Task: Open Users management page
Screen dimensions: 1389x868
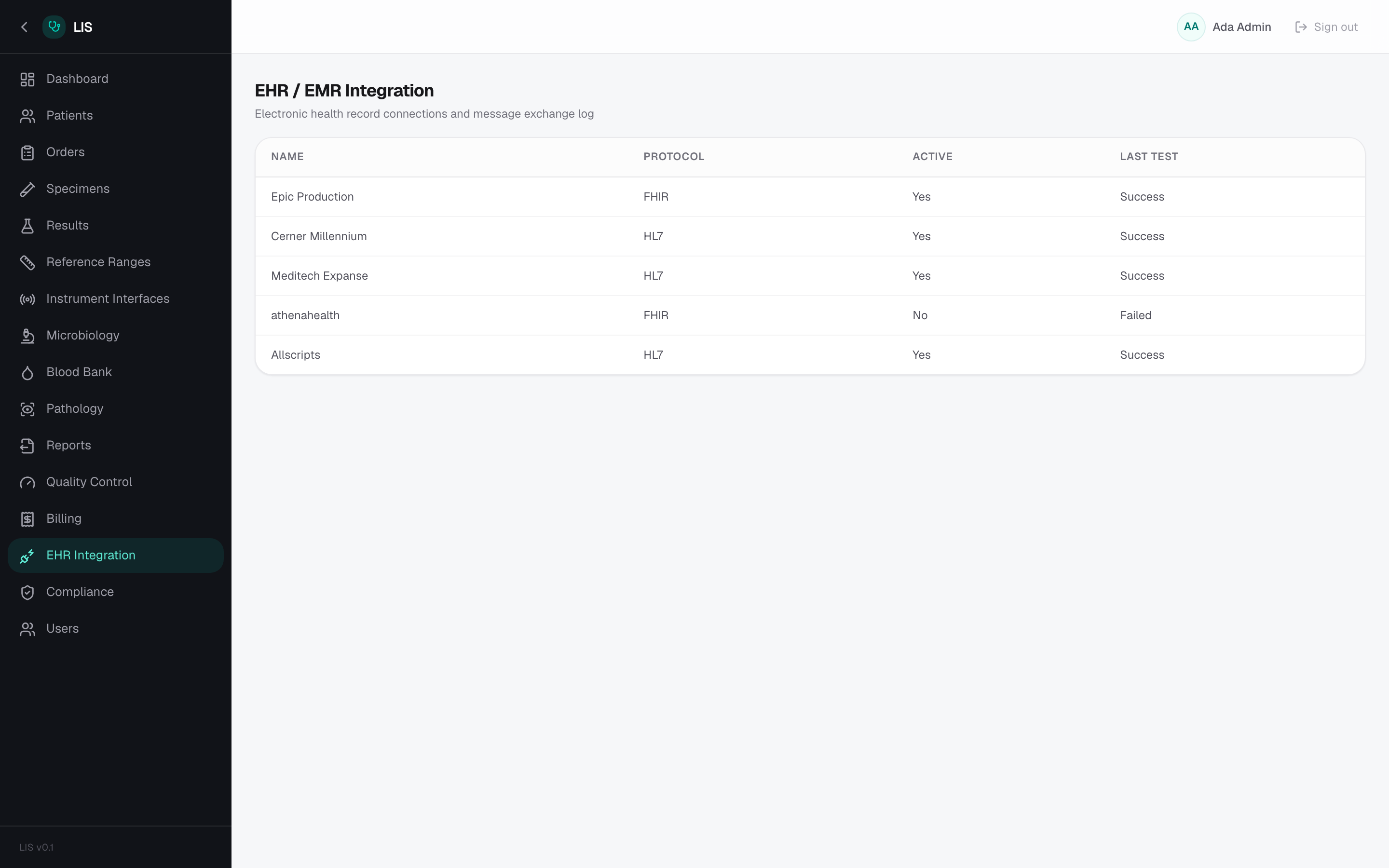Action: tap(115, 629)
